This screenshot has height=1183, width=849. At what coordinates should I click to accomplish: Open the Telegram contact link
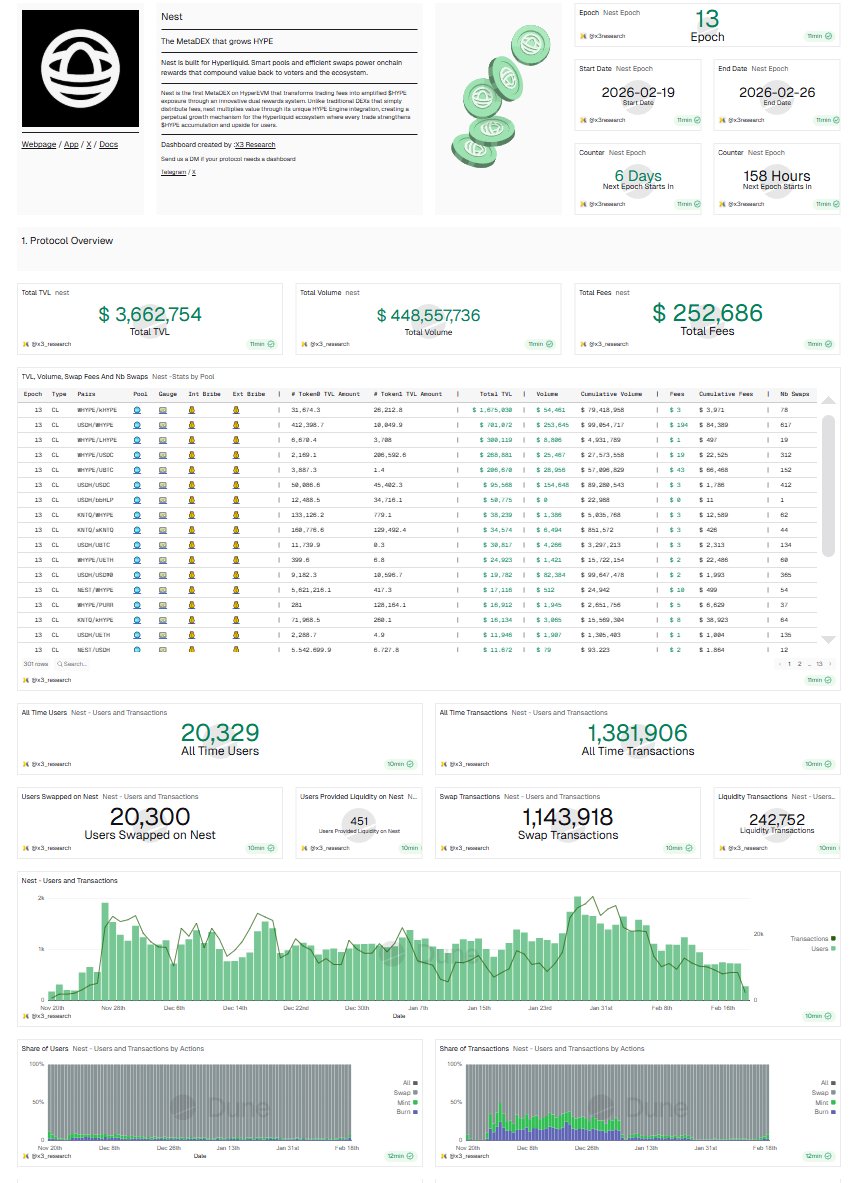[x=174, y=172]
